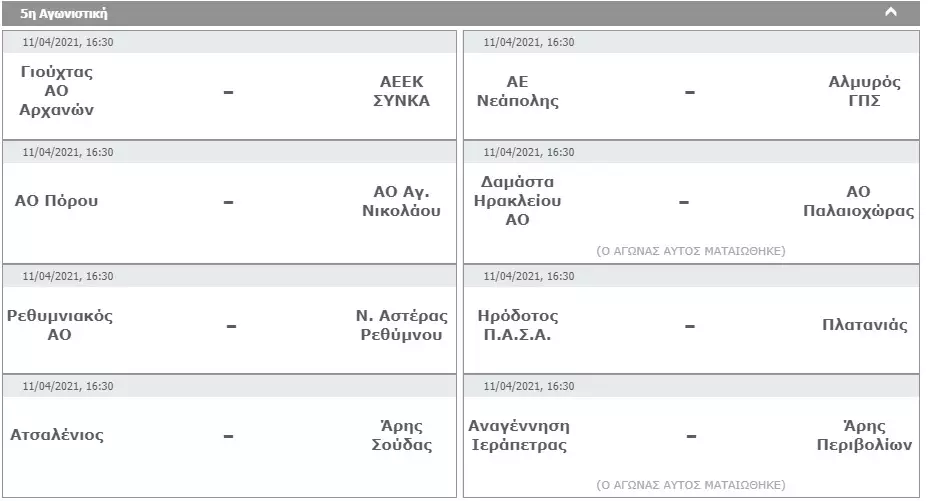
Task: Click score dash of Ατσαλένιος vs Άρης Σούδας
Action: (x=229, y=436)
